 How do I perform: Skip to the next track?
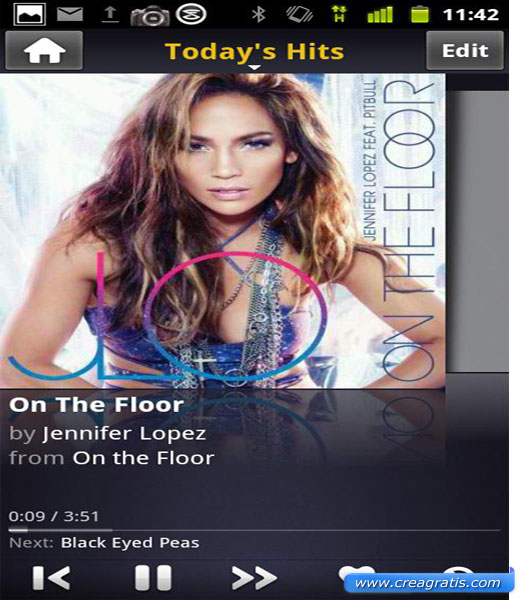coord(254,577)
